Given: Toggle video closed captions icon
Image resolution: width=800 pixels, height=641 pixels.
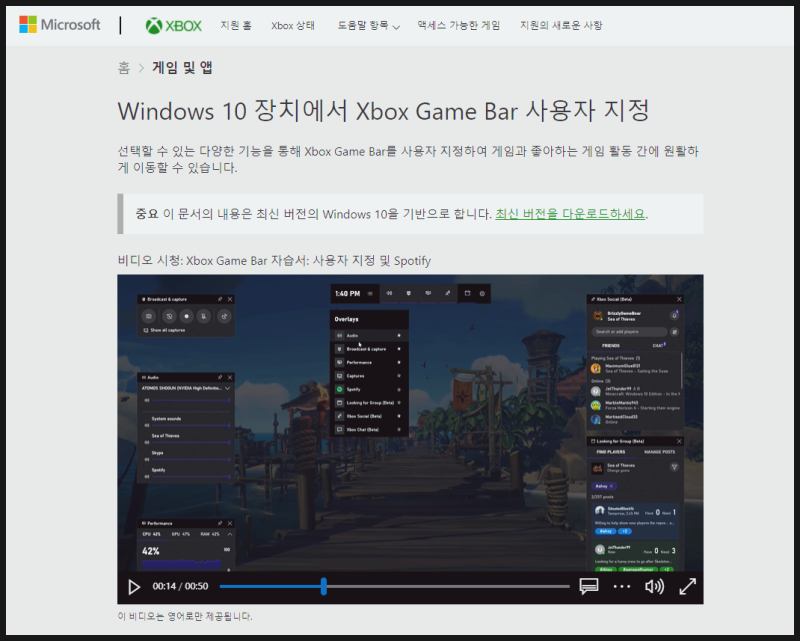Looking at the screenshot, I should (x=589, y=586).
